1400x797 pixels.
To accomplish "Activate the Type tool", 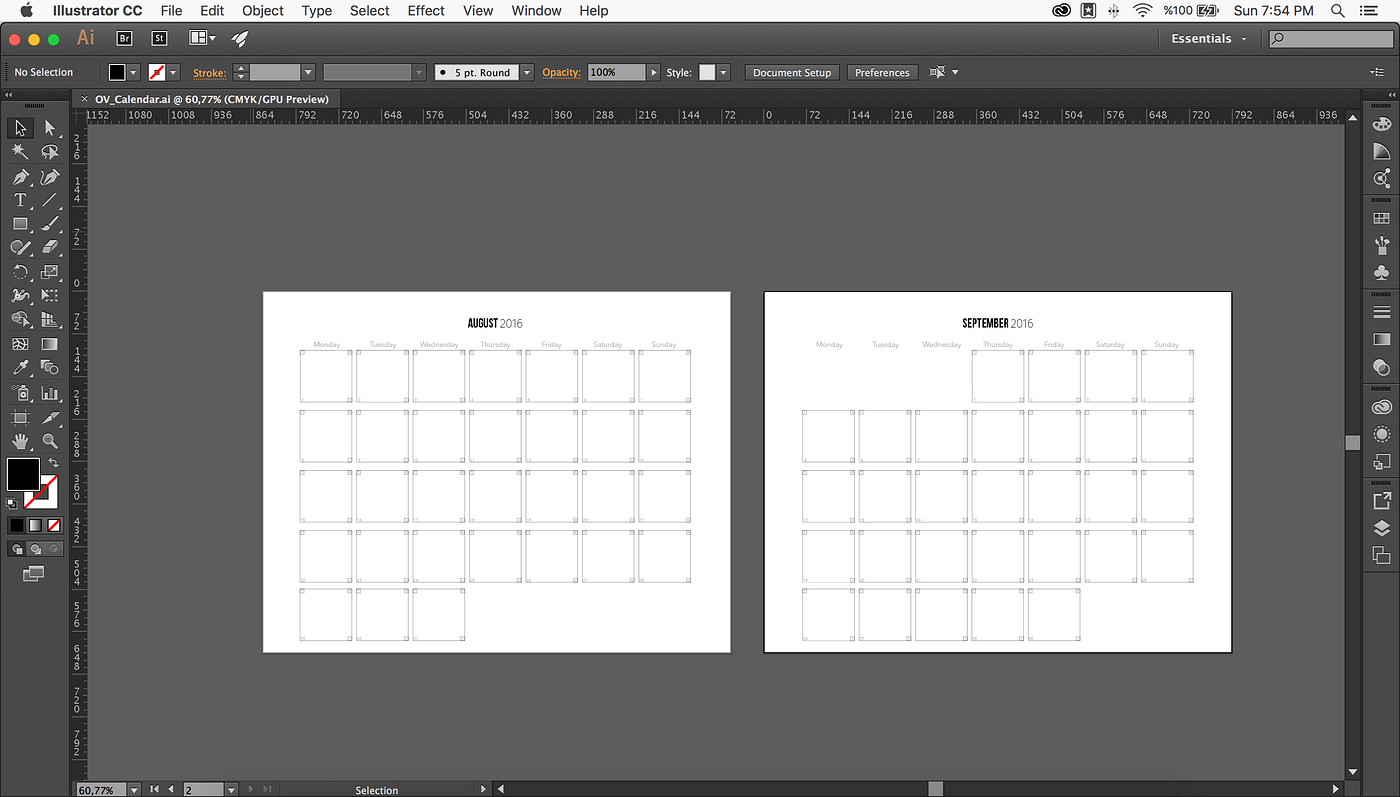I will [x=20, y=200].
